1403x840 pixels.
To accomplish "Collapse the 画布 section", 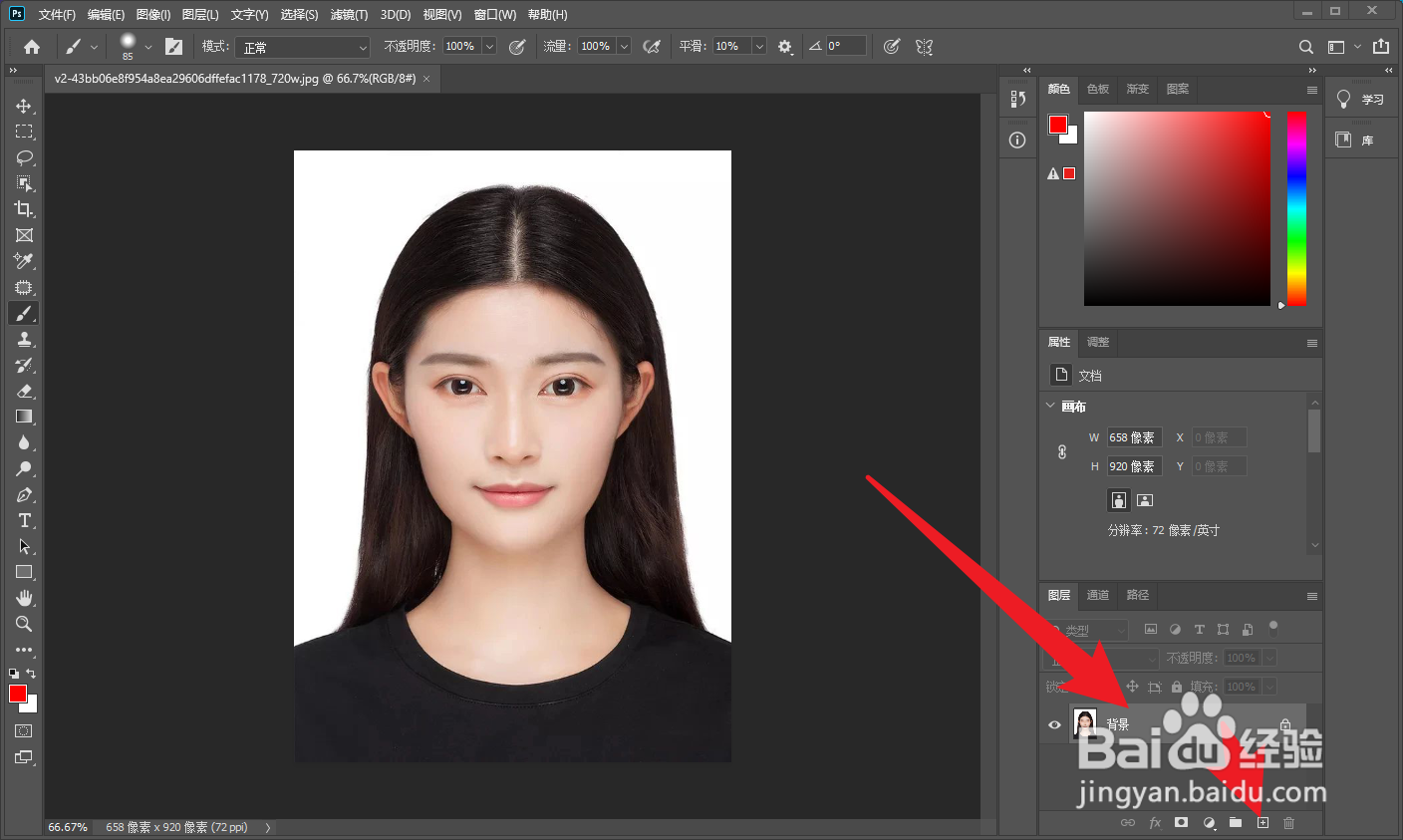I will pyautogui.click(x=1050, y=406).
